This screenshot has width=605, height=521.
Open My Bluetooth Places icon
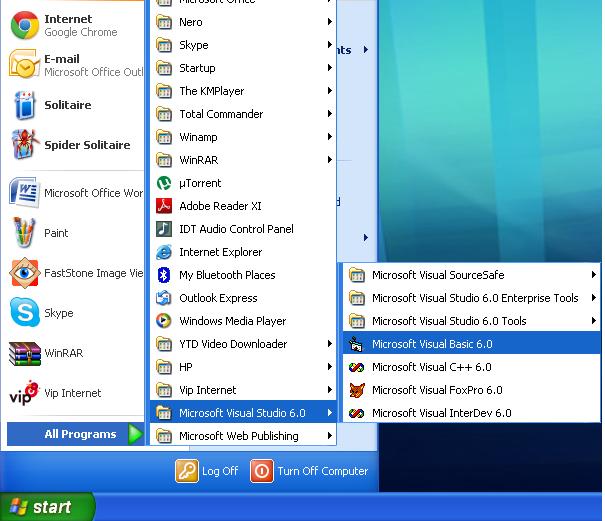[x=164, y=275]
